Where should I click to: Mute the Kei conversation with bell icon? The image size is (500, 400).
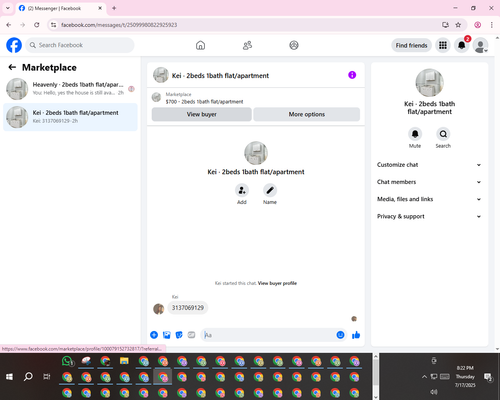click(415, 134)
